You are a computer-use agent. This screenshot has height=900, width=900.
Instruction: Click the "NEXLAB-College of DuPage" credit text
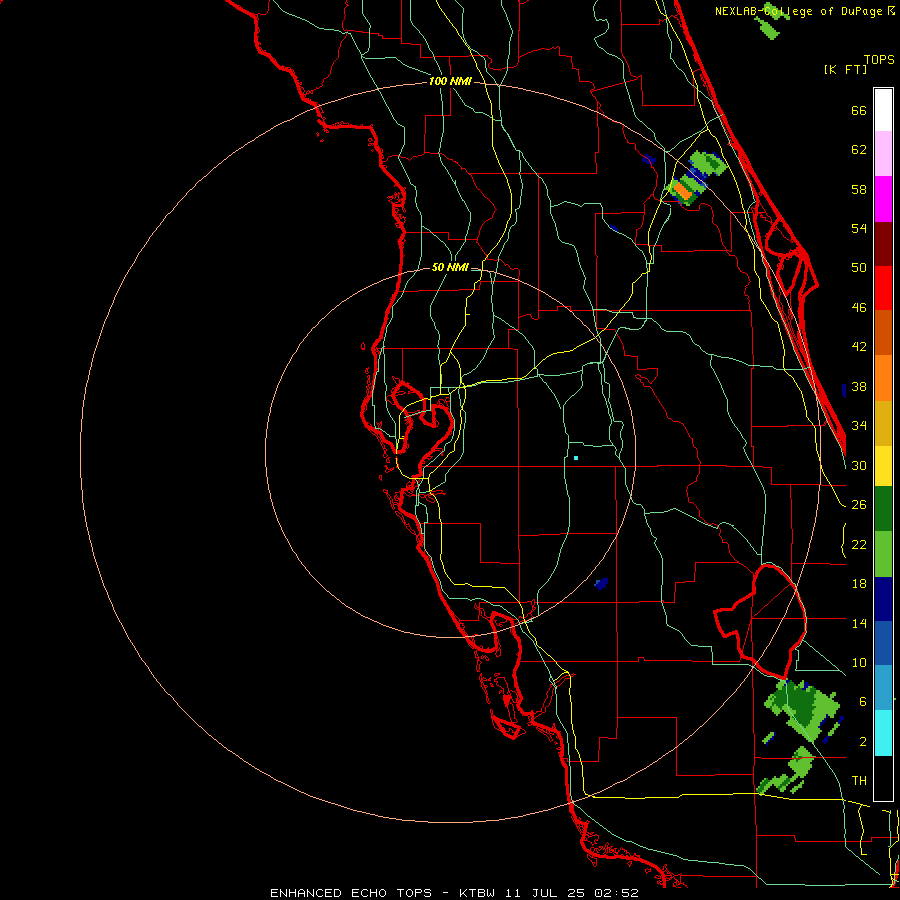click(798, 11)
